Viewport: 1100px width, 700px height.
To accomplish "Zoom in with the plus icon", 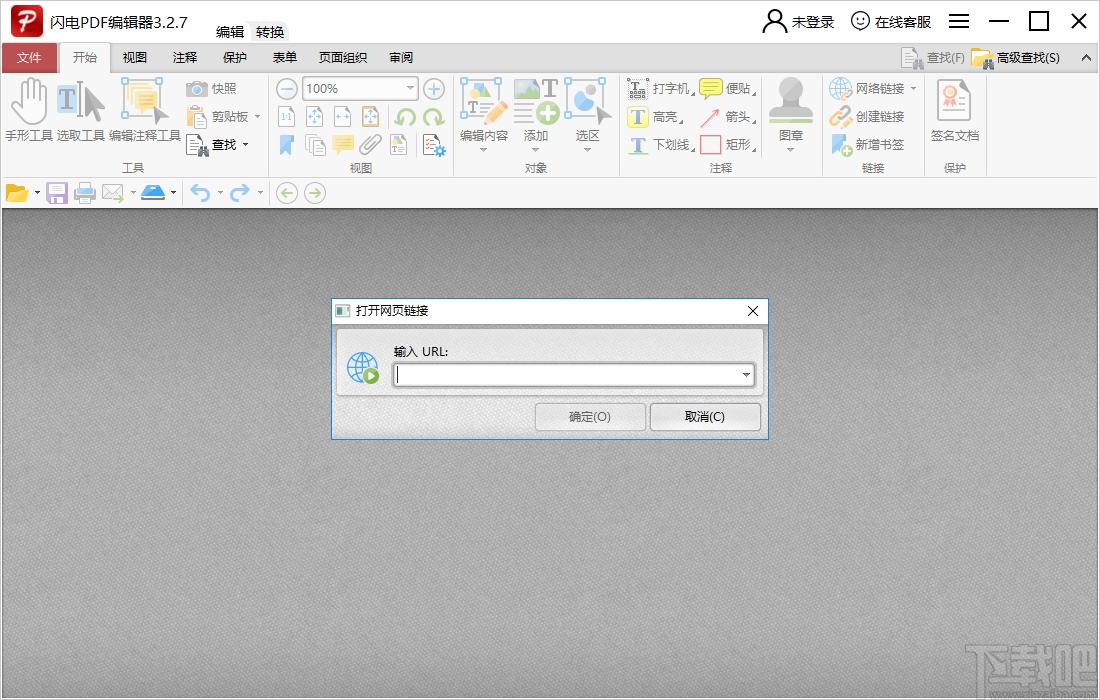I will (x=434, y=88).
